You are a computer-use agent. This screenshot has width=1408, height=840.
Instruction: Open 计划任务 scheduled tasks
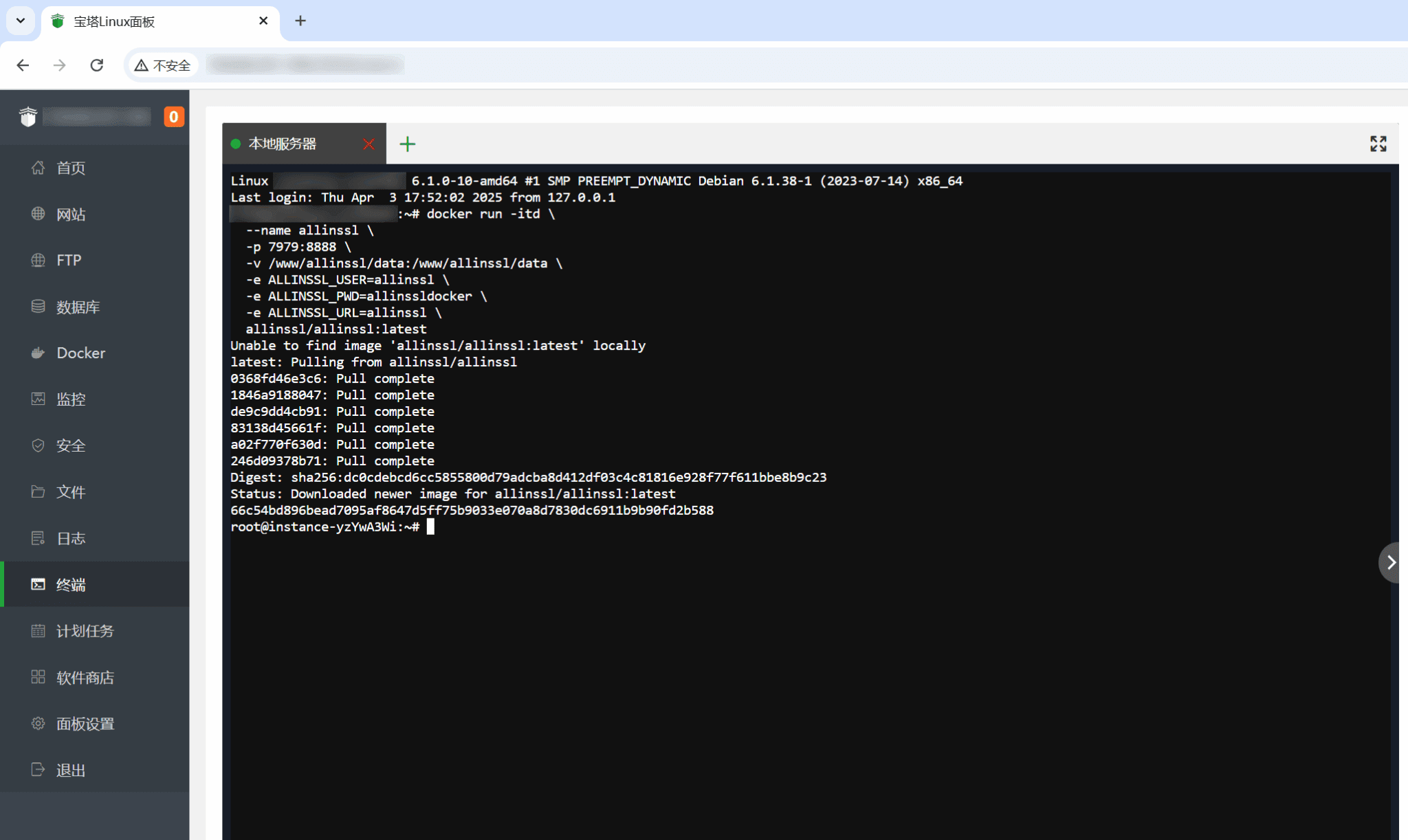pos(85,631)
